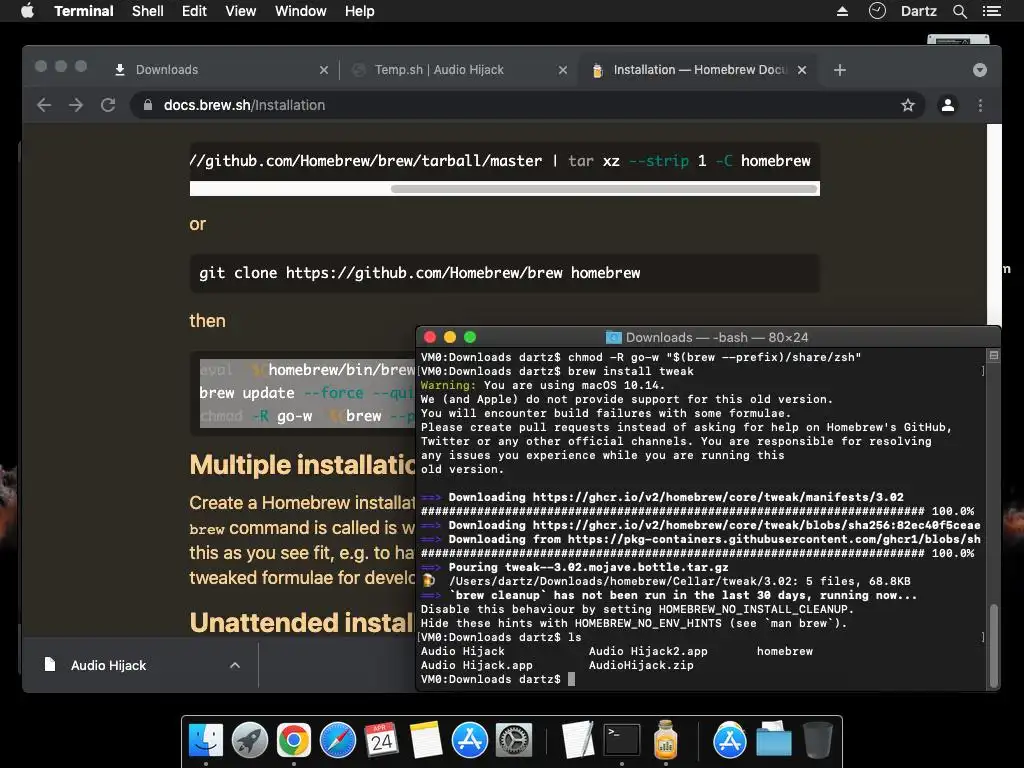Image resolution: width=1024 pixels, height=768 pixels.
Task: Click the Terminal vertical scrollbar
Action: click(x=994, y=645)
